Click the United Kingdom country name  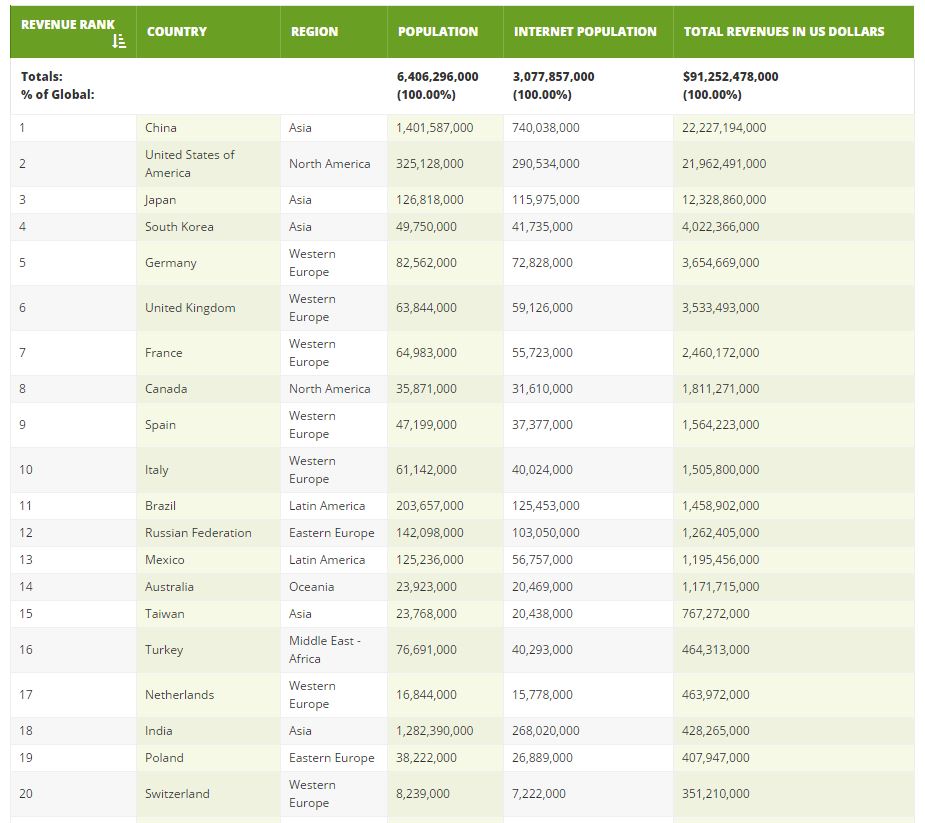coord(190,307)
